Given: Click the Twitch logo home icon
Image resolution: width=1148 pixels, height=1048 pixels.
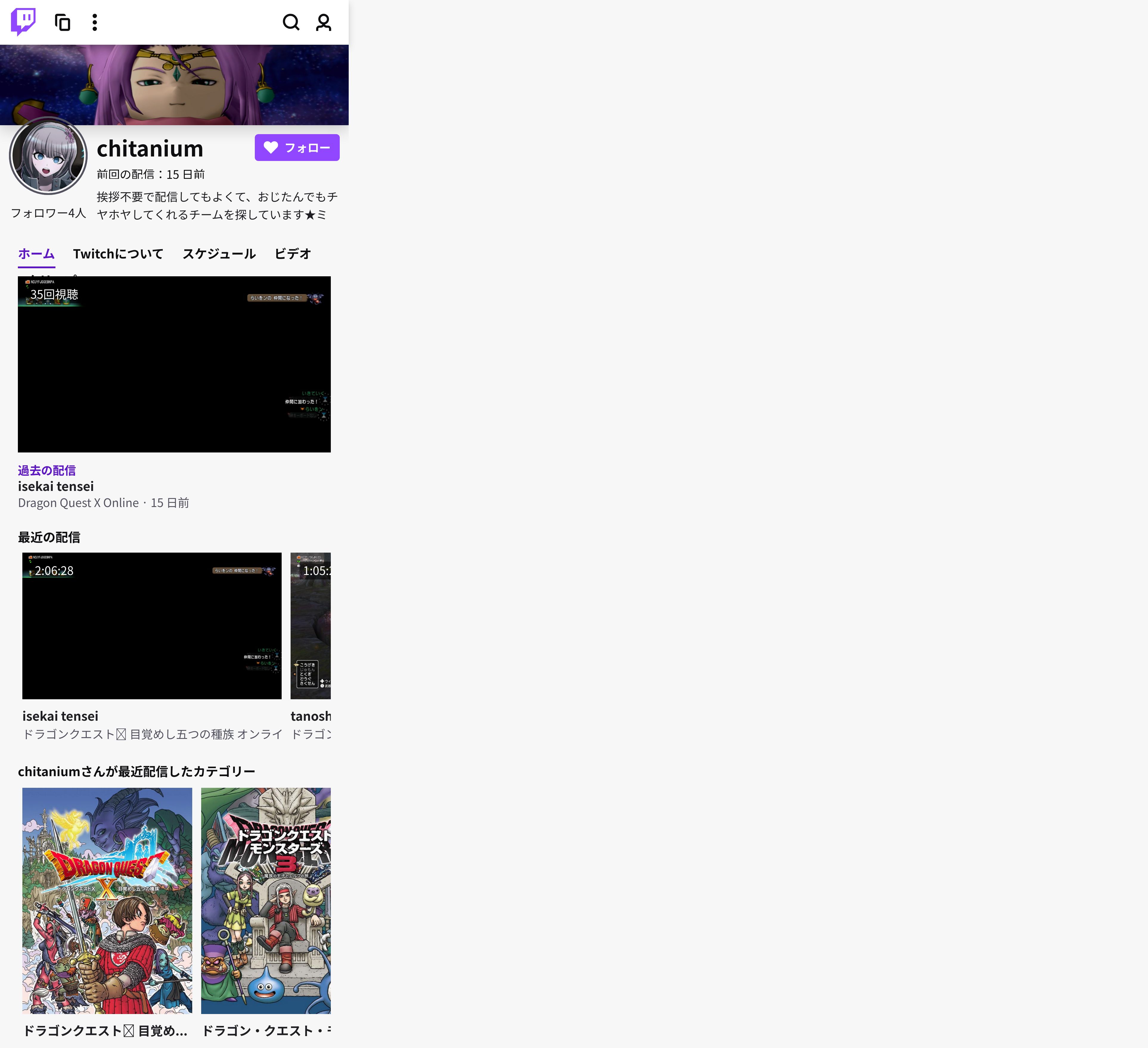Looking at the screenshot, I should [23, 22].
